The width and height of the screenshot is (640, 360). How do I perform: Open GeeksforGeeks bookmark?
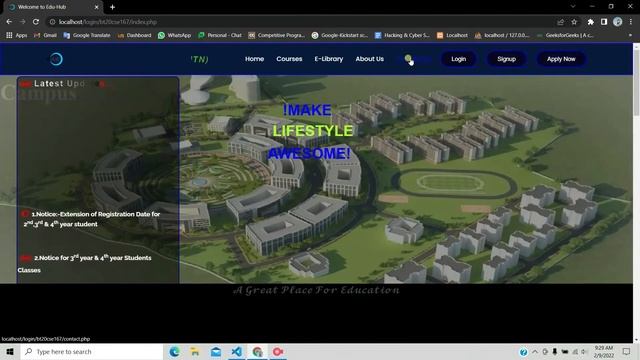tap(565, 36)
